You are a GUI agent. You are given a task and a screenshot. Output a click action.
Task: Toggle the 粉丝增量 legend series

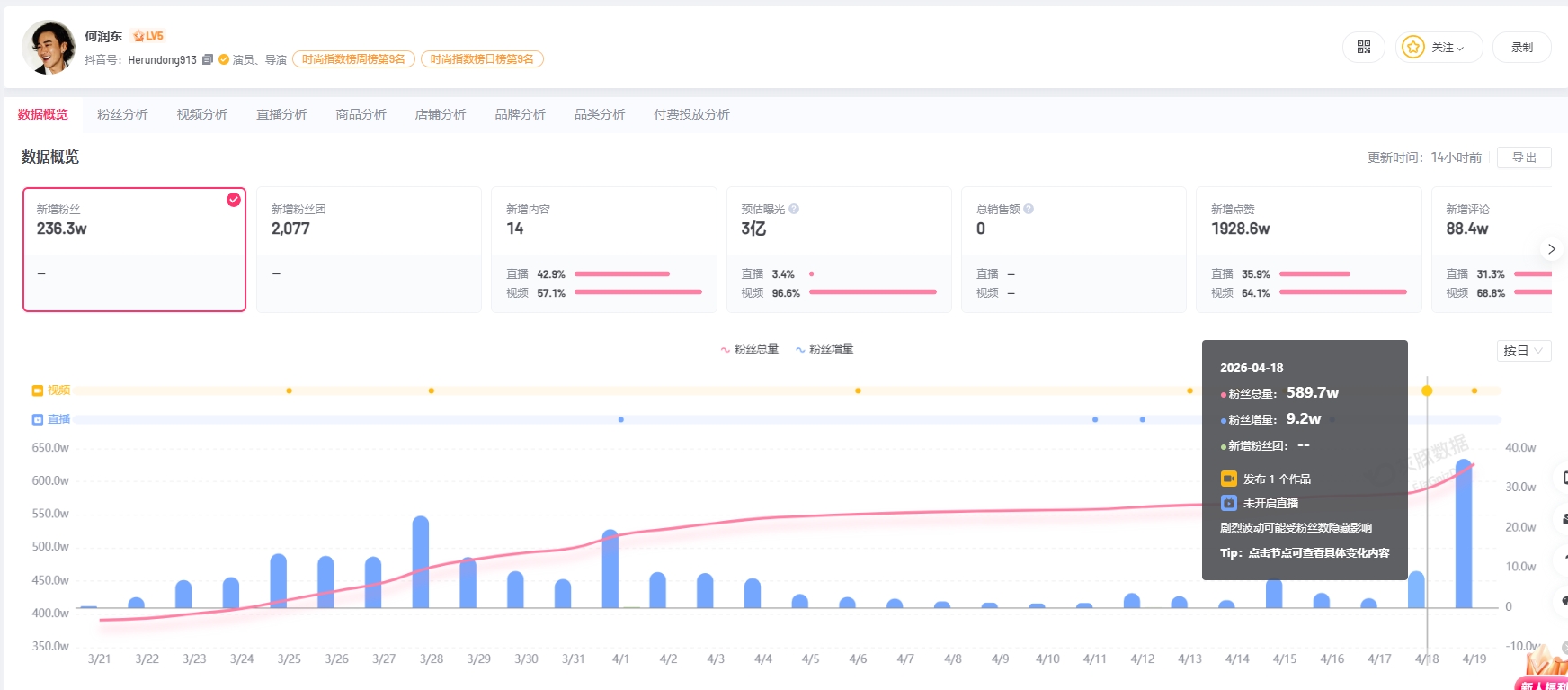(x=824, y=349)
